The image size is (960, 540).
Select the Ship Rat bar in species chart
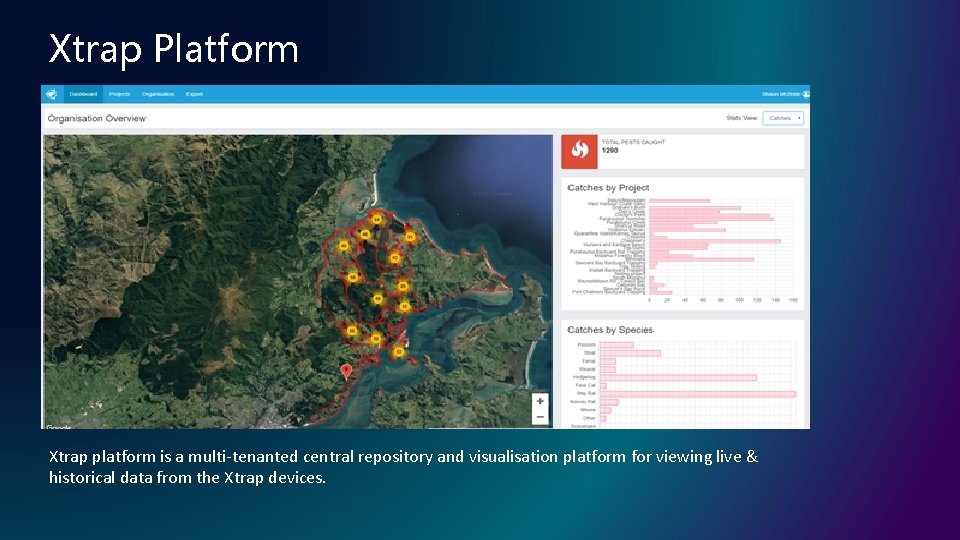(698, 394)
